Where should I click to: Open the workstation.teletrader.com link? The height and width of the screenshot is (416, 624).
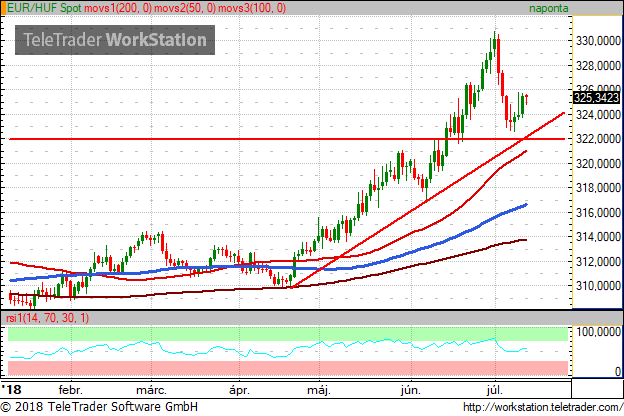point(543,407)
